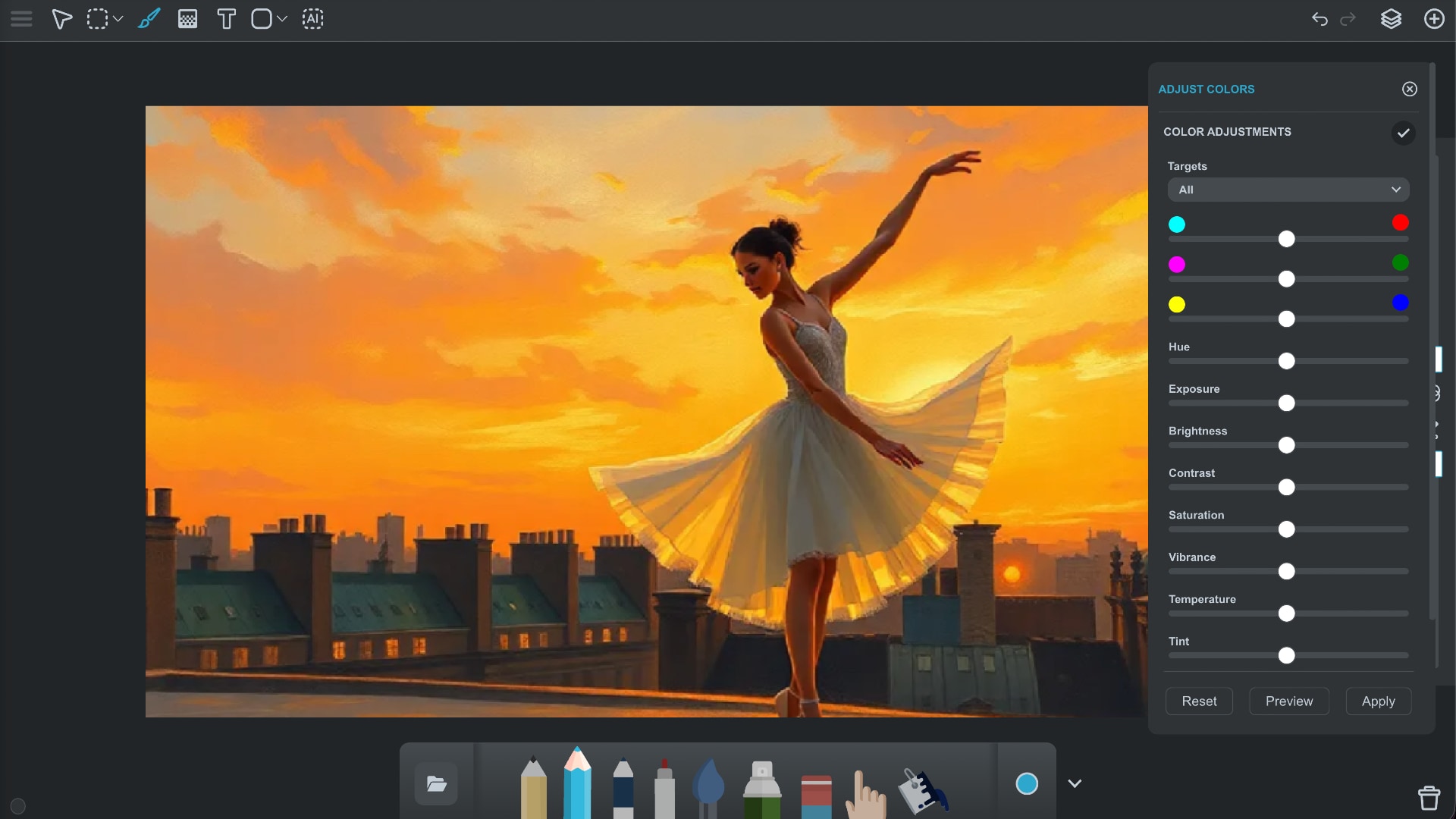Click the yellow-blue slider handle
The height and width of the screenshot is (819, 1456).
(x=1287, y=320)
